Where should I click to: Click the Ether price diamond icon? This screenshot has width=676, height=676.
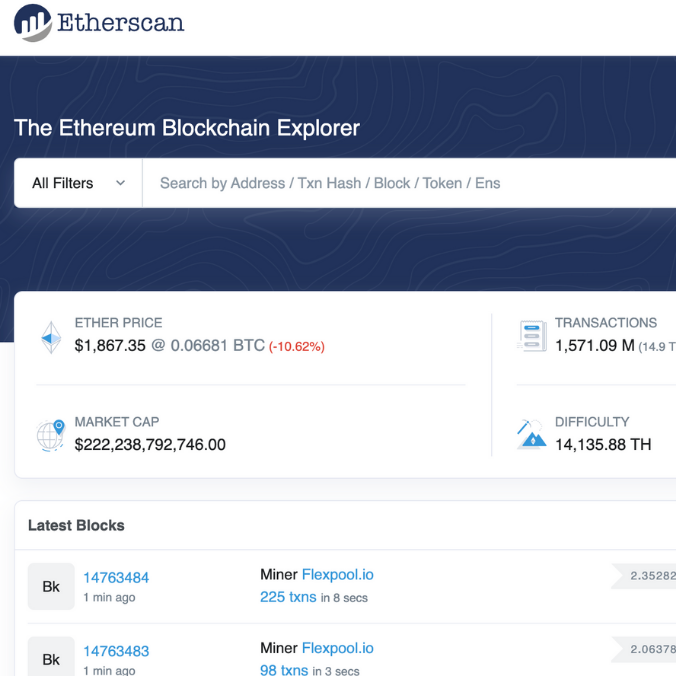coord(51,338)
